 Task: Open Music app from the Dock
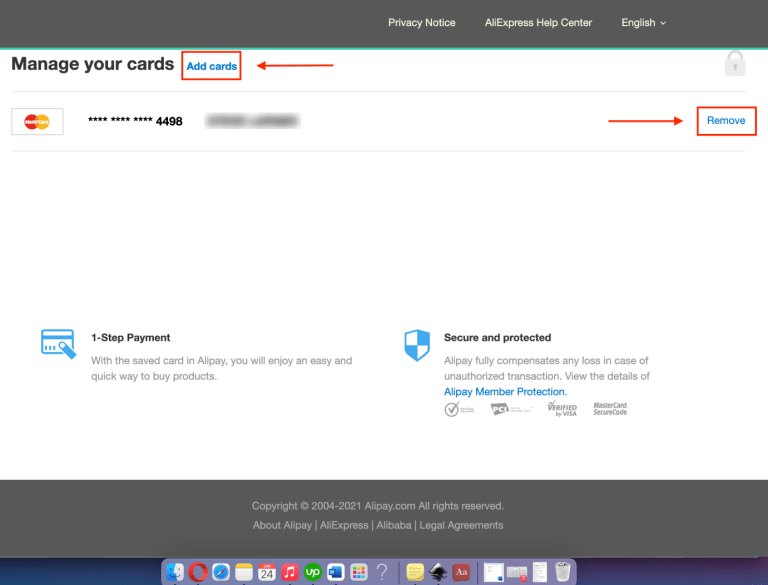click(290, 572)
